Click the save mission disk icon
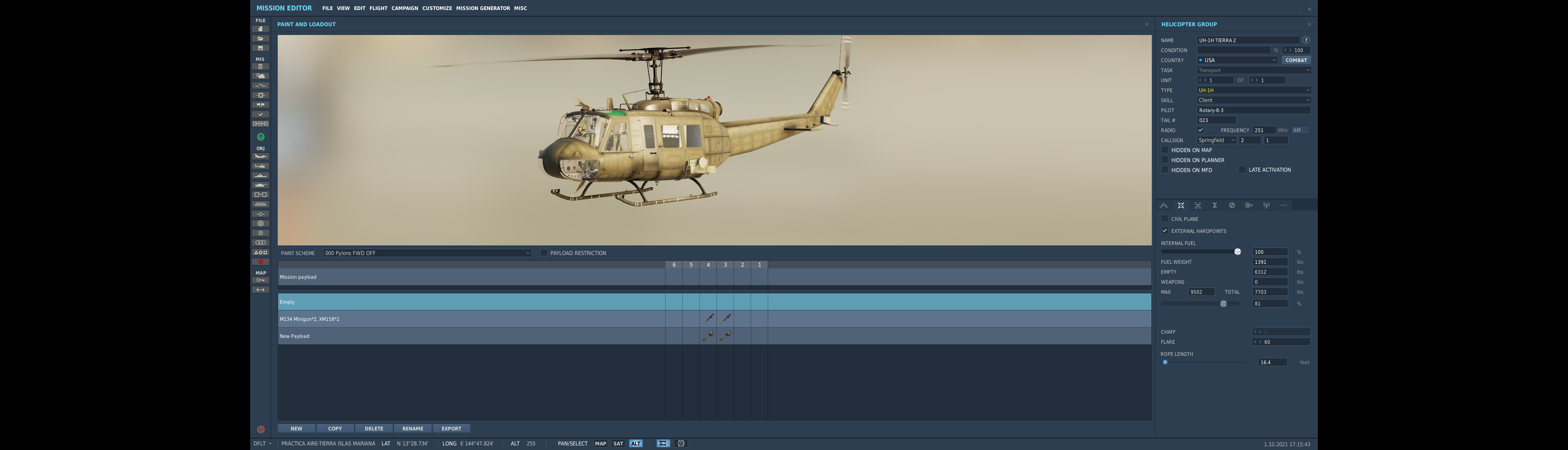Viewport: 1568px width, 450px height. pyautogui.click(x=261, y=48)
